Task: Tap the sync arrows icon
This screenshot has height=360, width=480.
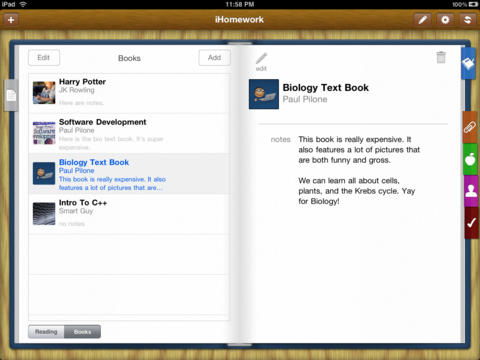Action: pyautogui.click(x=467, y=20)
